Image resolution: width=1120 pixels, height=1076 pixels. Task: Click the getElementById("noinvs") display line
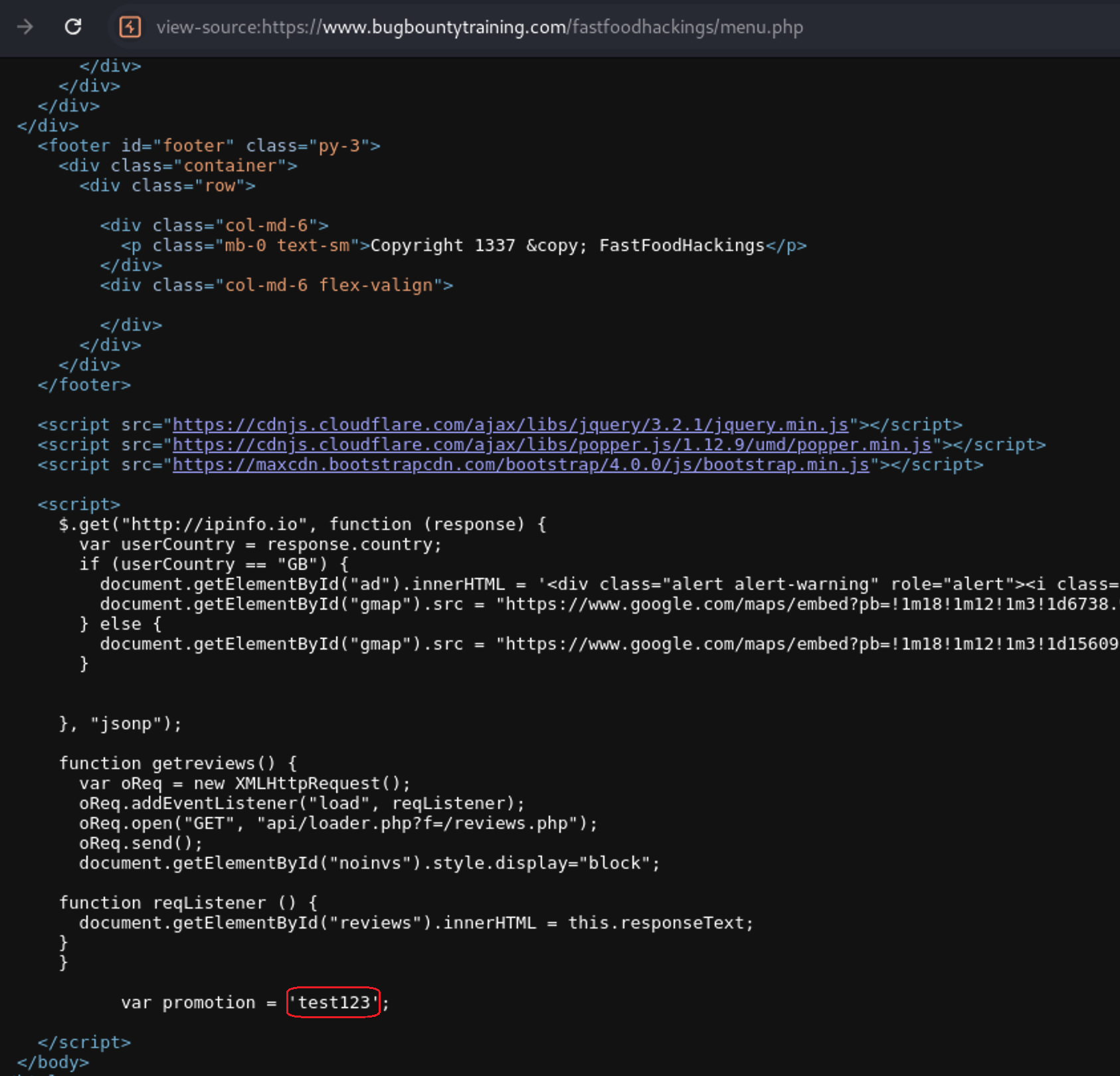click(x=370, y=863)
